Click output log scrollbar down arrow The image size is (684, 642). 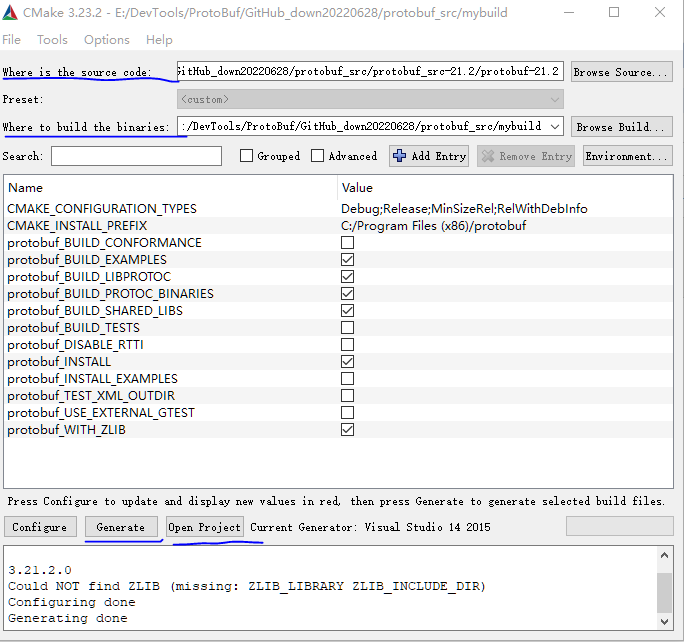tap(664, 622)
